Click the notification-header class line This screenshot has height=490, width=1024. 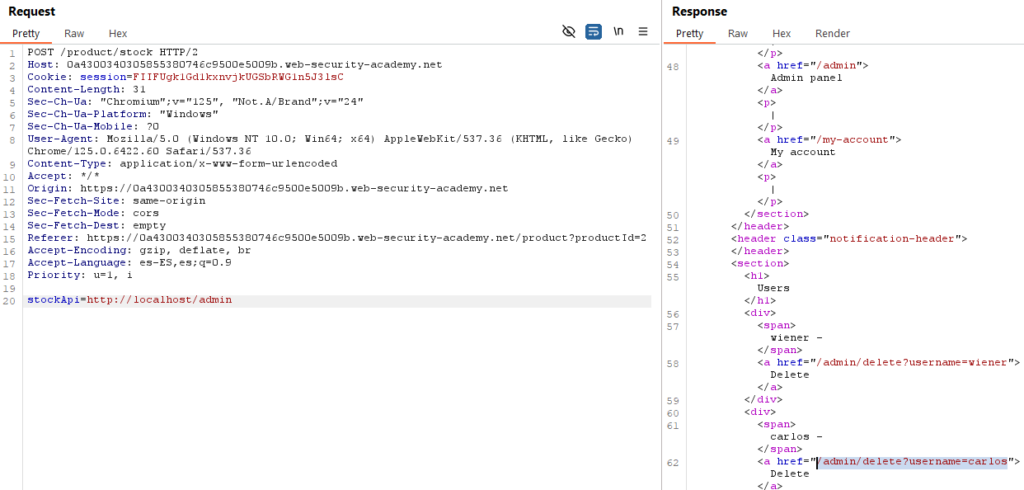(848, 239)
